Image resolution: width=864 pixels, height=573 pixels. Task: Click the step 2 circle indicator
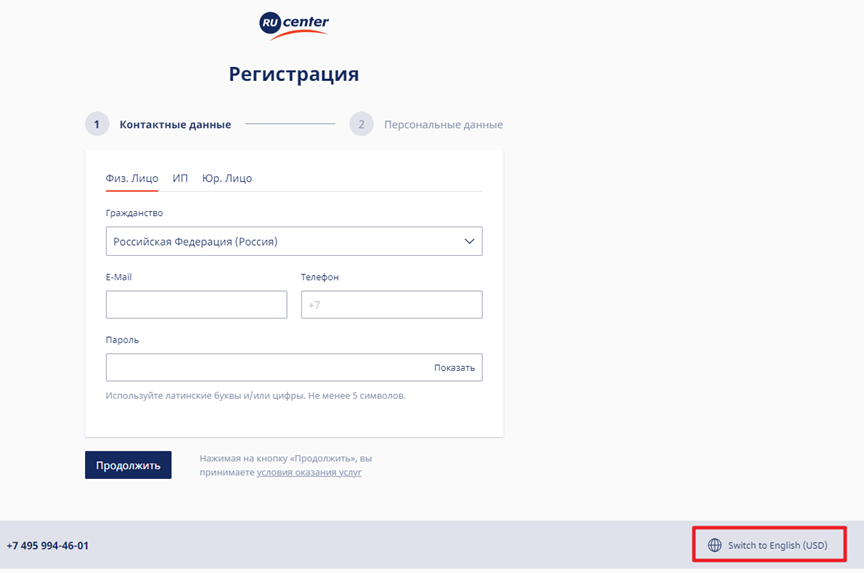(x=361, y=124)
